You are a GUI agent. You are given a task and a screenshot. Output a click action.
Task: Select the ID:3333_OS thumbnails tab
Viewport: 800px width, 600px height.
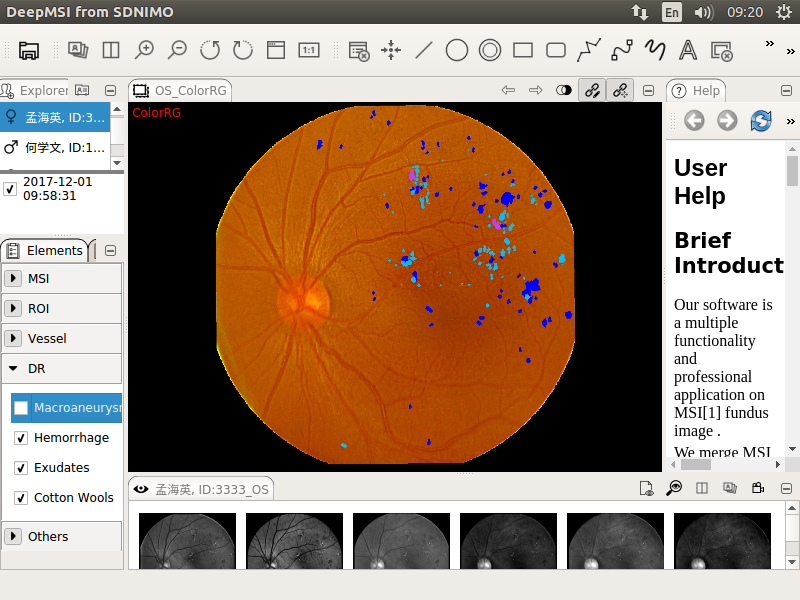tap(201, 489)
